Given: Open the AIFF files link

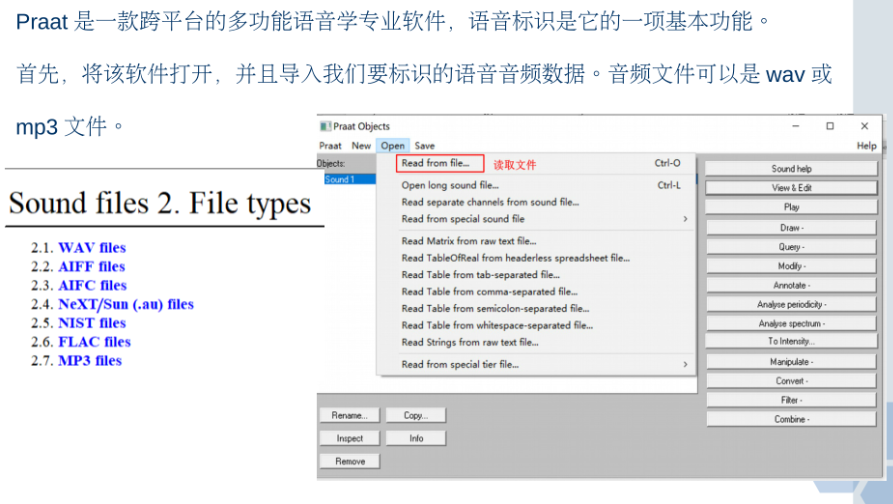Looking at the screenshot, I should (91, 267).
